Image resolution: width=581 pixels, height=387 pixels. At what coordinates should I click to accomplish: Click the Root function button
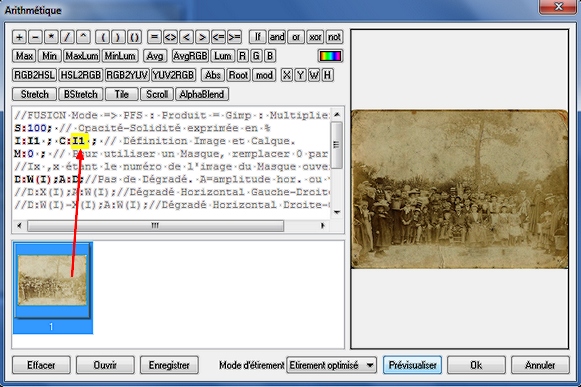pyautogui.click(x=238, y=75)
